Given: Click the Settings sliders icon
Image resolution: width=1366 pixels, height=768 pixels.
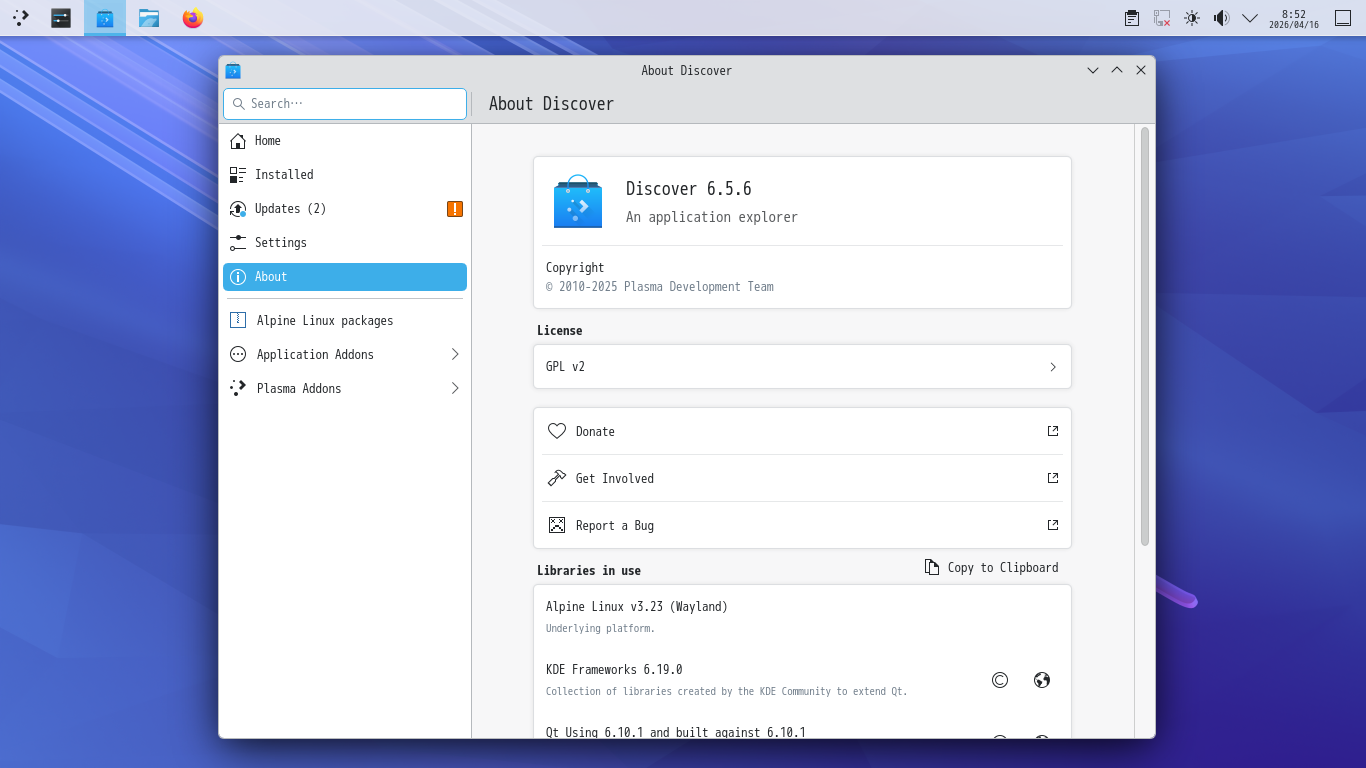Looking at the screenshot, I should pyautogui.click(x=238, y=243).
